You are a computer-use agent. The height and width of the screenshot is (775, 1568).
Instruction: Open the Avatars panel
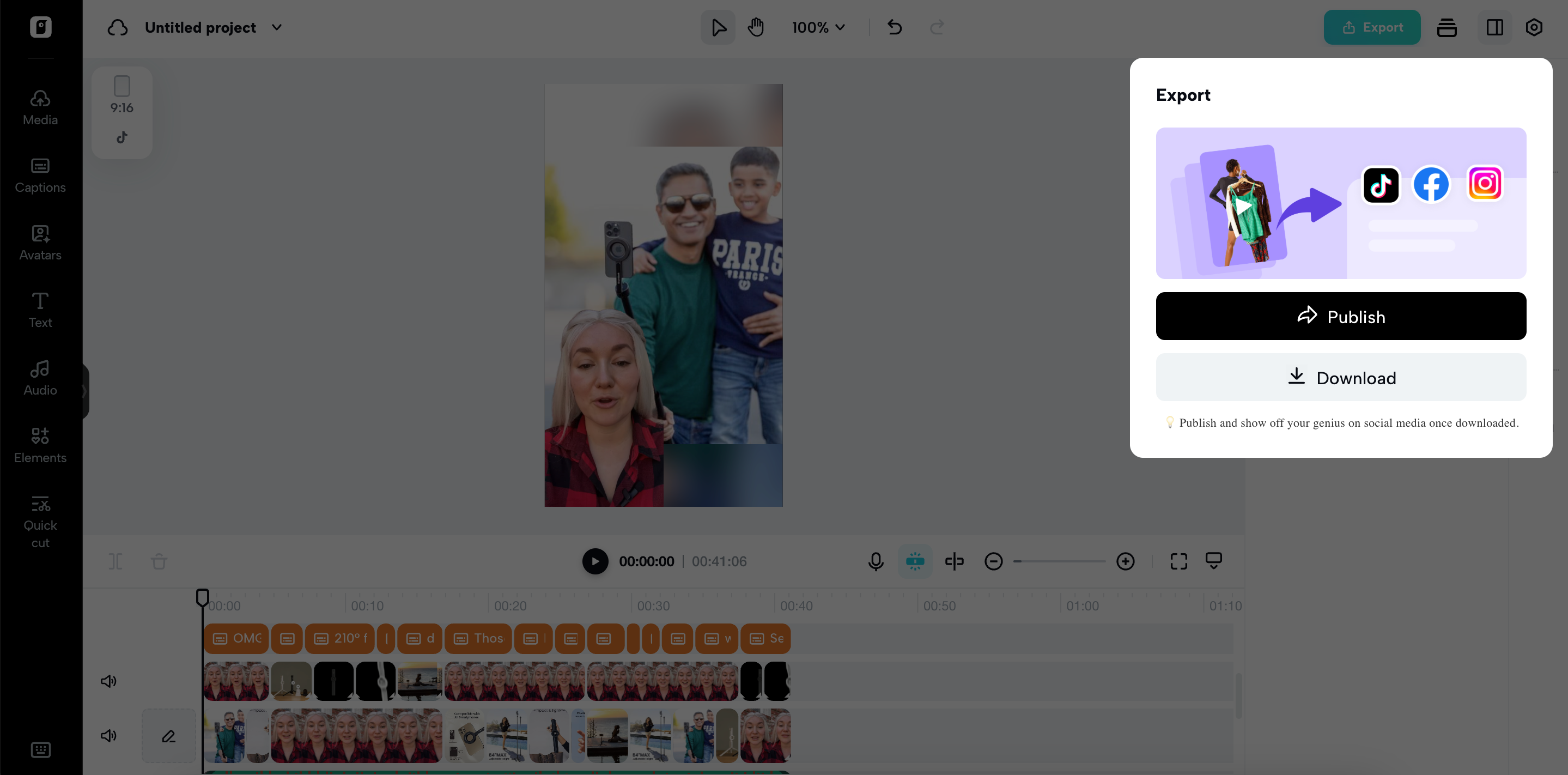click(40, 243)
